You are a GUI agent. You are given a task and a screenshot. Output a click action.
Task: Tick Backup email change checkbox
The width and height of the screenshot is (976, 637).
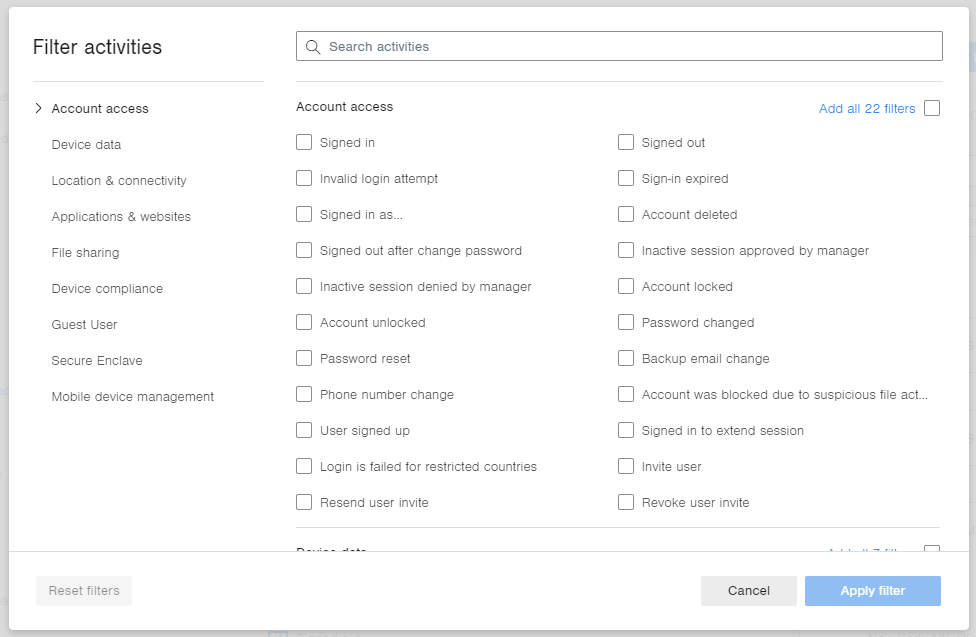tap(626, 359)
